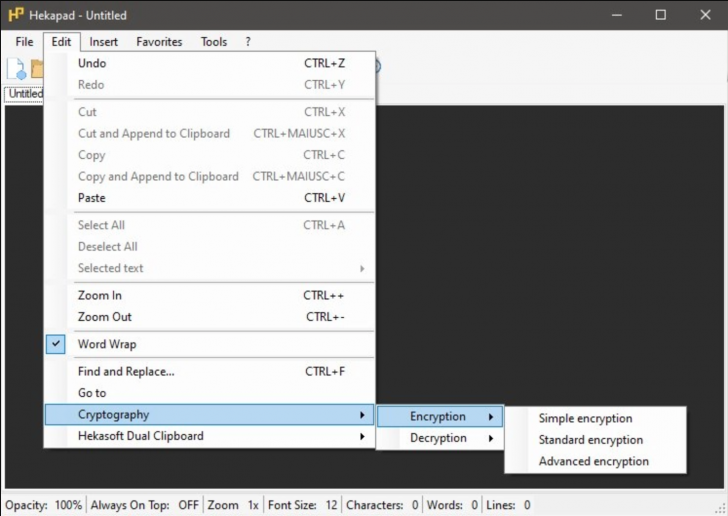Click the Lines count in status bar
728x516 pixels.
pos(508,505)
